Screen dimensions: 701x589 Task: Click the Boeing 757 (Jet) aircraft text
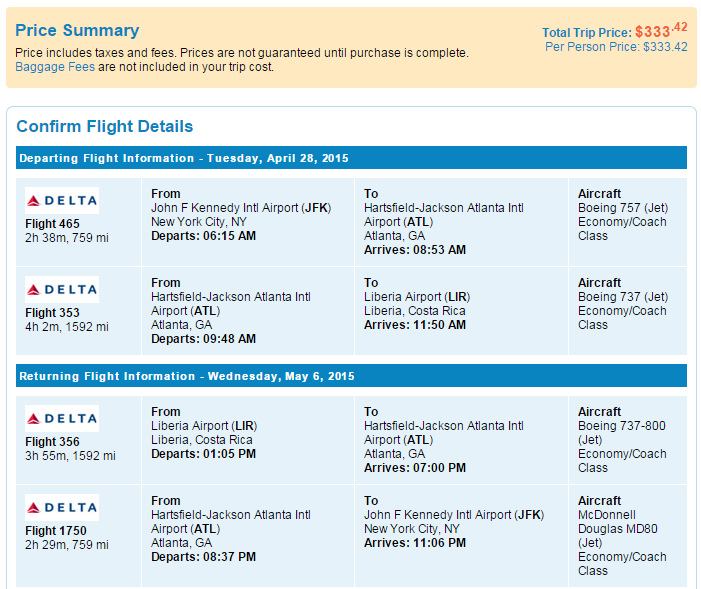pos(622,208)
